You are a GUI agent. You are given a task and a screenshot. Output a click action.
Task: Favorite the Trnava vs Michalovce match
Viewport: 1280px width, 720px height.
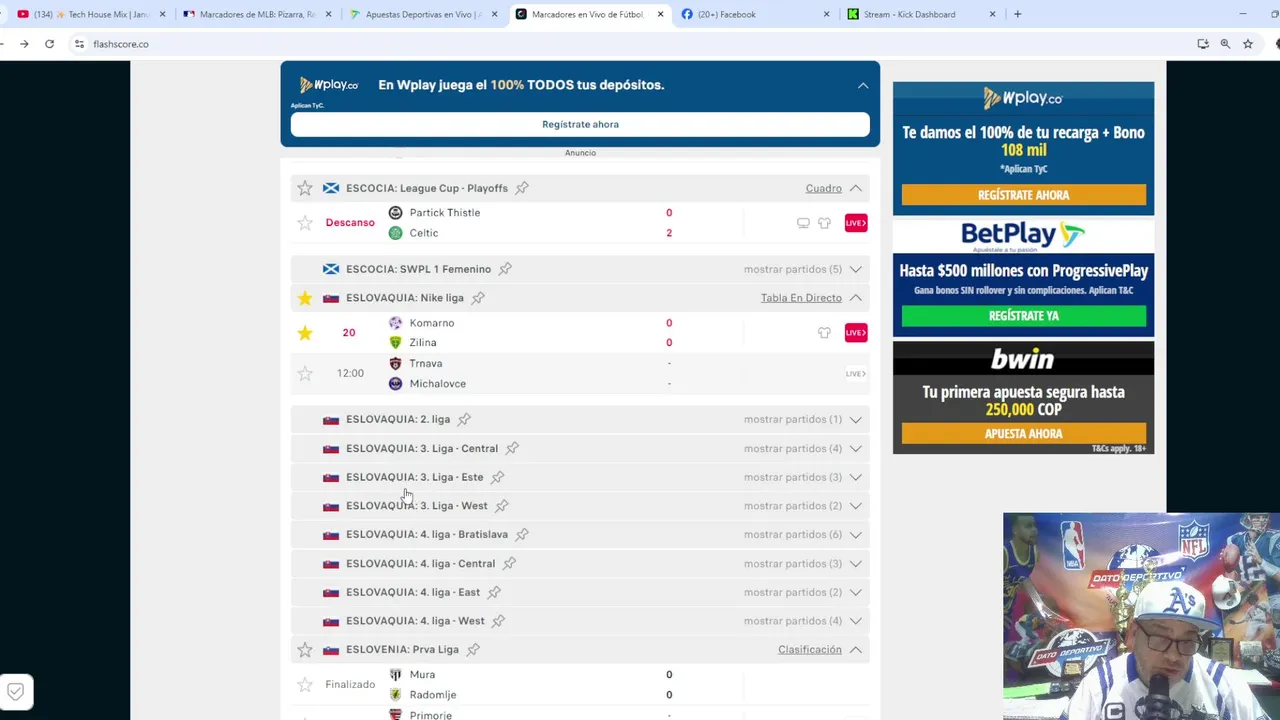pyautogui.click(x=305, y=374)
